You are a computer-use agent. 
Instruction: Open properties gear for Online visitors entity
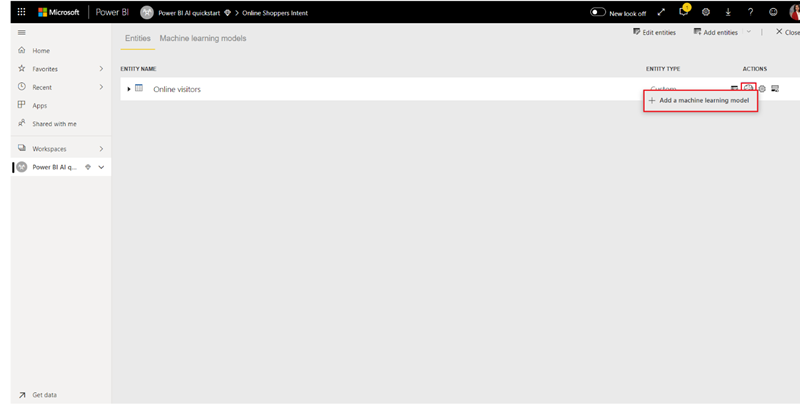coord(762,89)
